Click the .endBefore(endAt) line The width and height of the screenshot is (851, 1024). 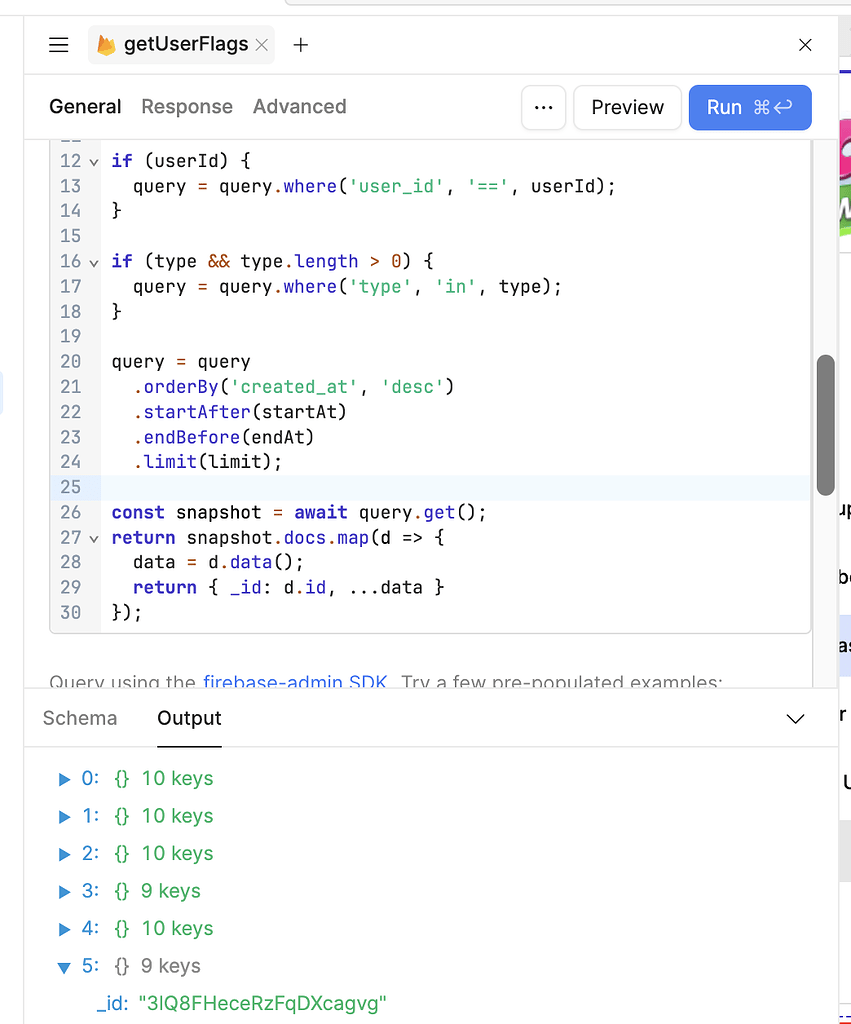tap(223, 437)
